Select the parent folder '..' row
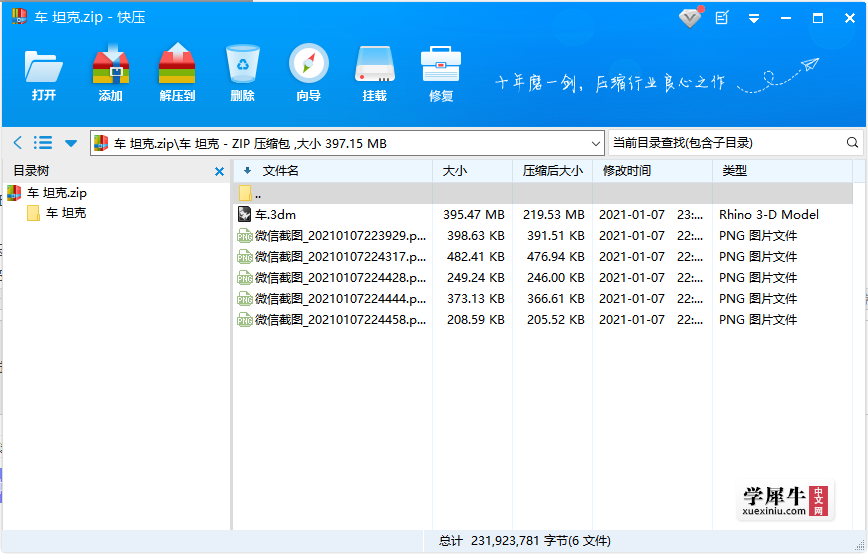 click(x=543, y=193)
